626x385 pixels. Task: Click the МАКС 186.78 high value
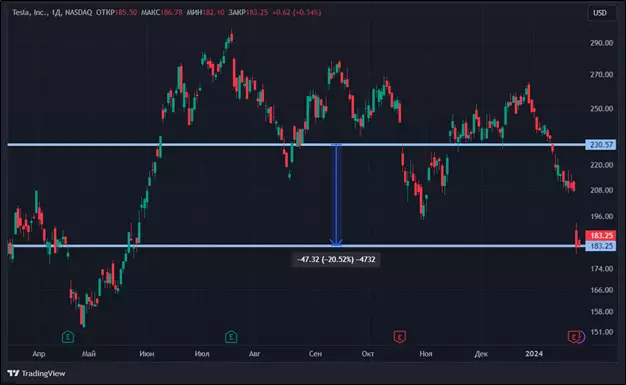pyautogui.click(x=162, y=12)
